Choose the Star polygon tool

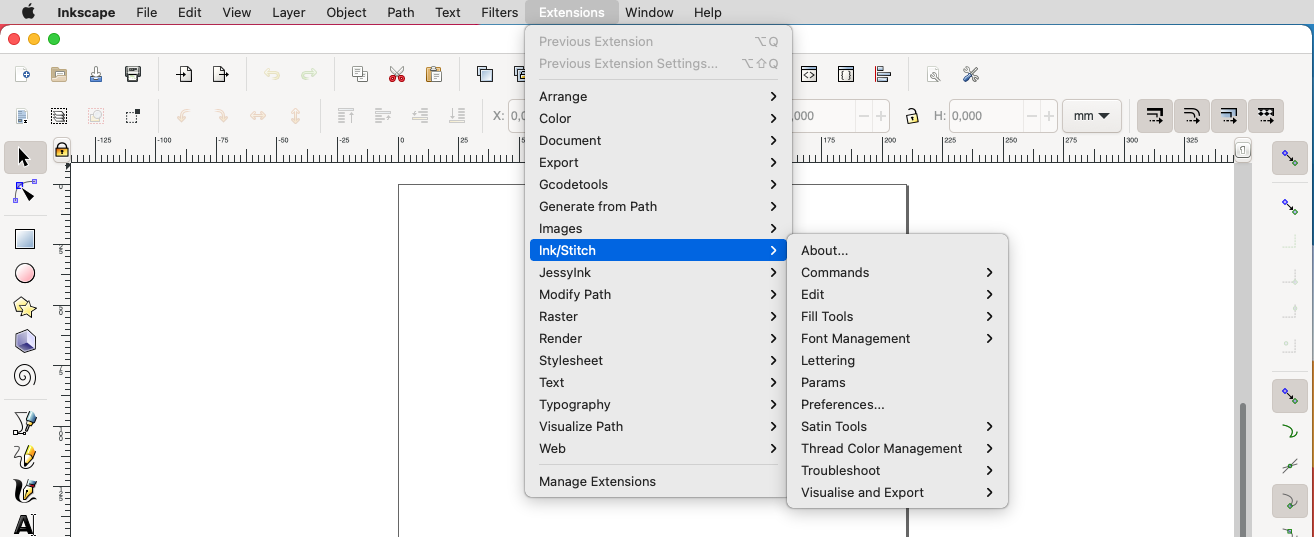25,307
